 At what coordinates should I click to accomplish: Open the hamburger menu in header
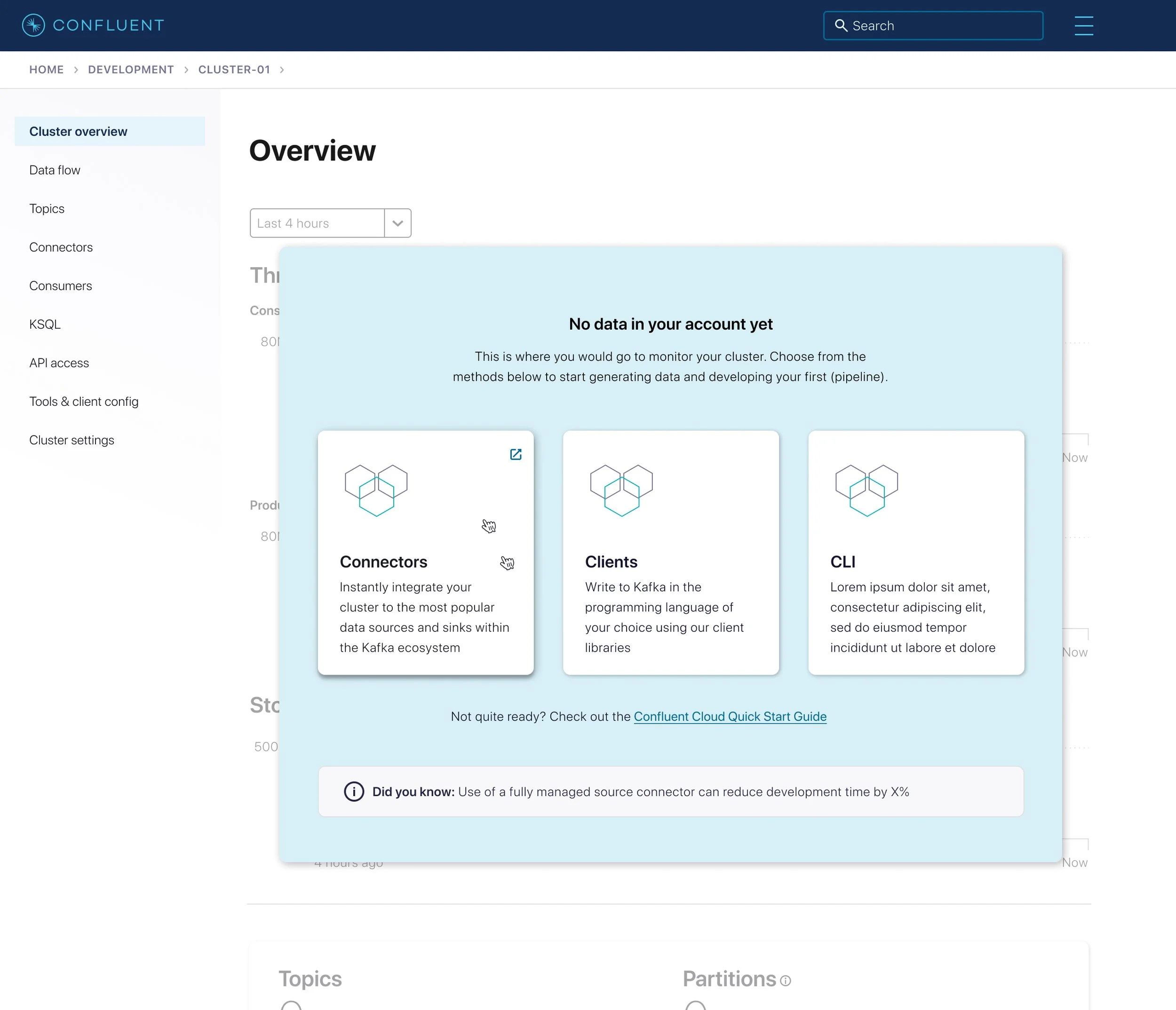click(x=1083, y=25)
